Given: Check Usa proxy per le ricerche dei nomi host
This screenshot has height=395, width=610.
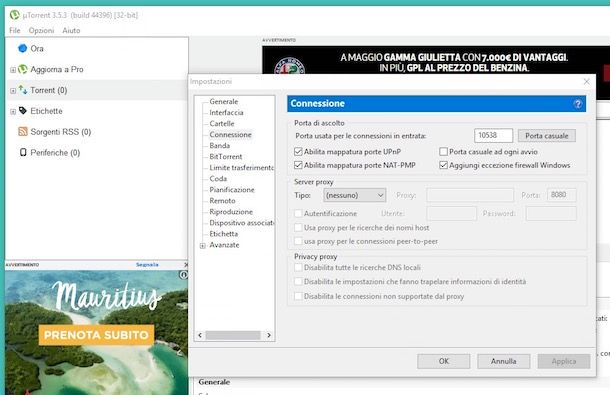Looking at the screenshot, I should 298,227.
